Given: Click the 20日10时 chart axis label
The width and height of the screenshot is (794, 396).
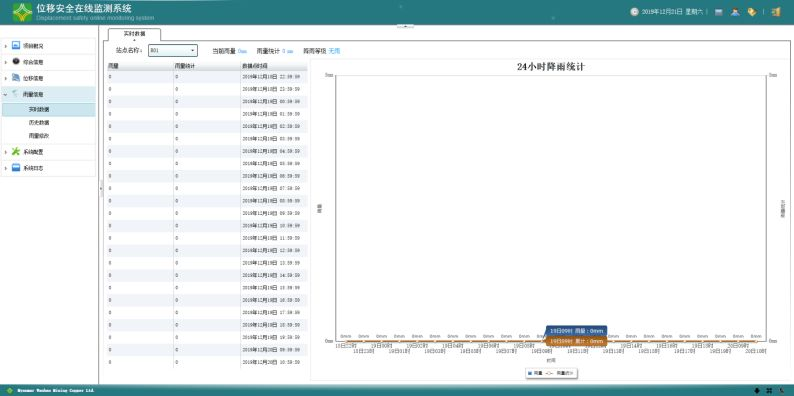Looking at the screenshot, I should (x=755, y=351).
